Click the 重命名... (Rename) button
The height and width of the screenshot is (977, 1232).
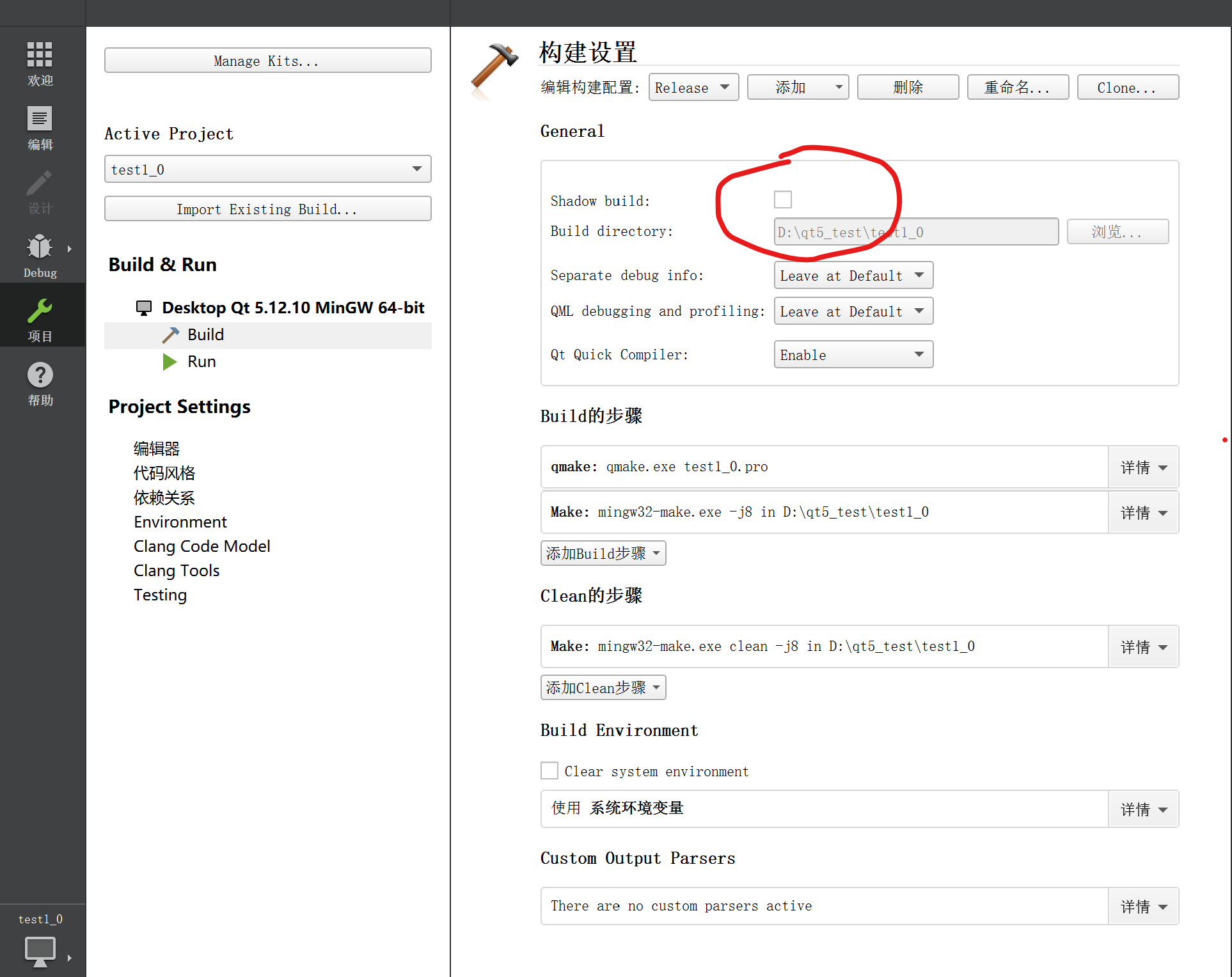pyautogui.click(x=1018, y=88)
